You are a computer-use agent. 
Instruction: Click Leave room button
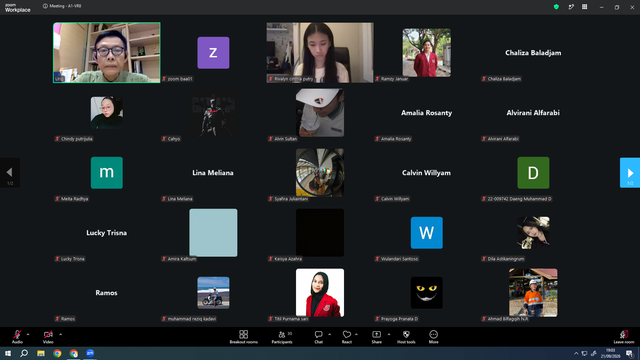point(624,337)
